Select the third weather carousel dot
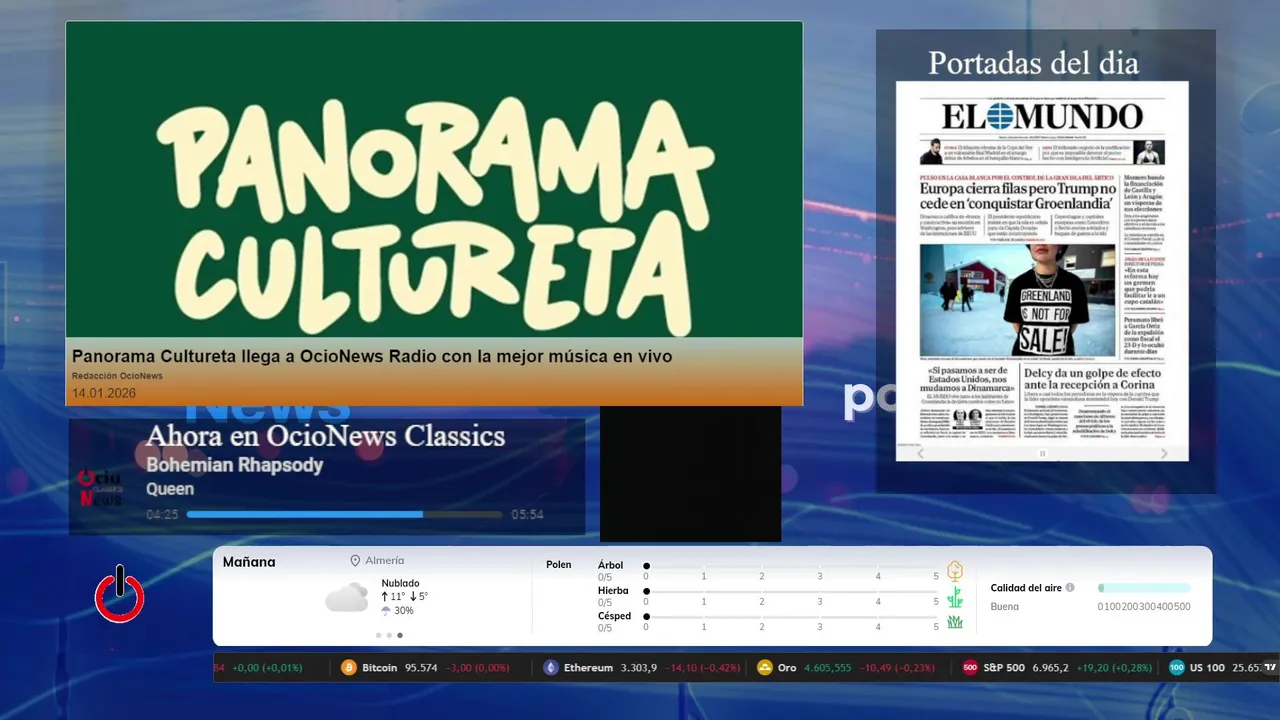 click(x=400, y=635)
